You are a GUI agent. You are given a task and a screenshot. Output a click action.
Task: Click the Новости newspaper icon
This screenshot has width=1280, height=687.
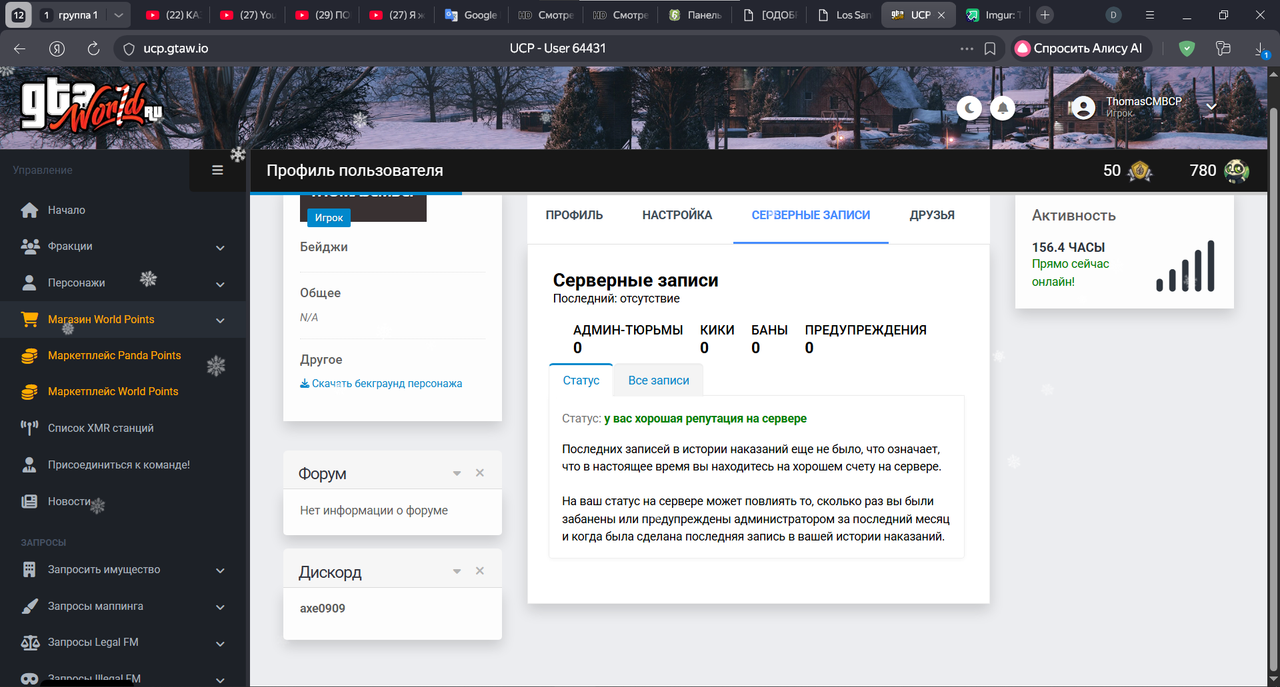coord(29,501)
